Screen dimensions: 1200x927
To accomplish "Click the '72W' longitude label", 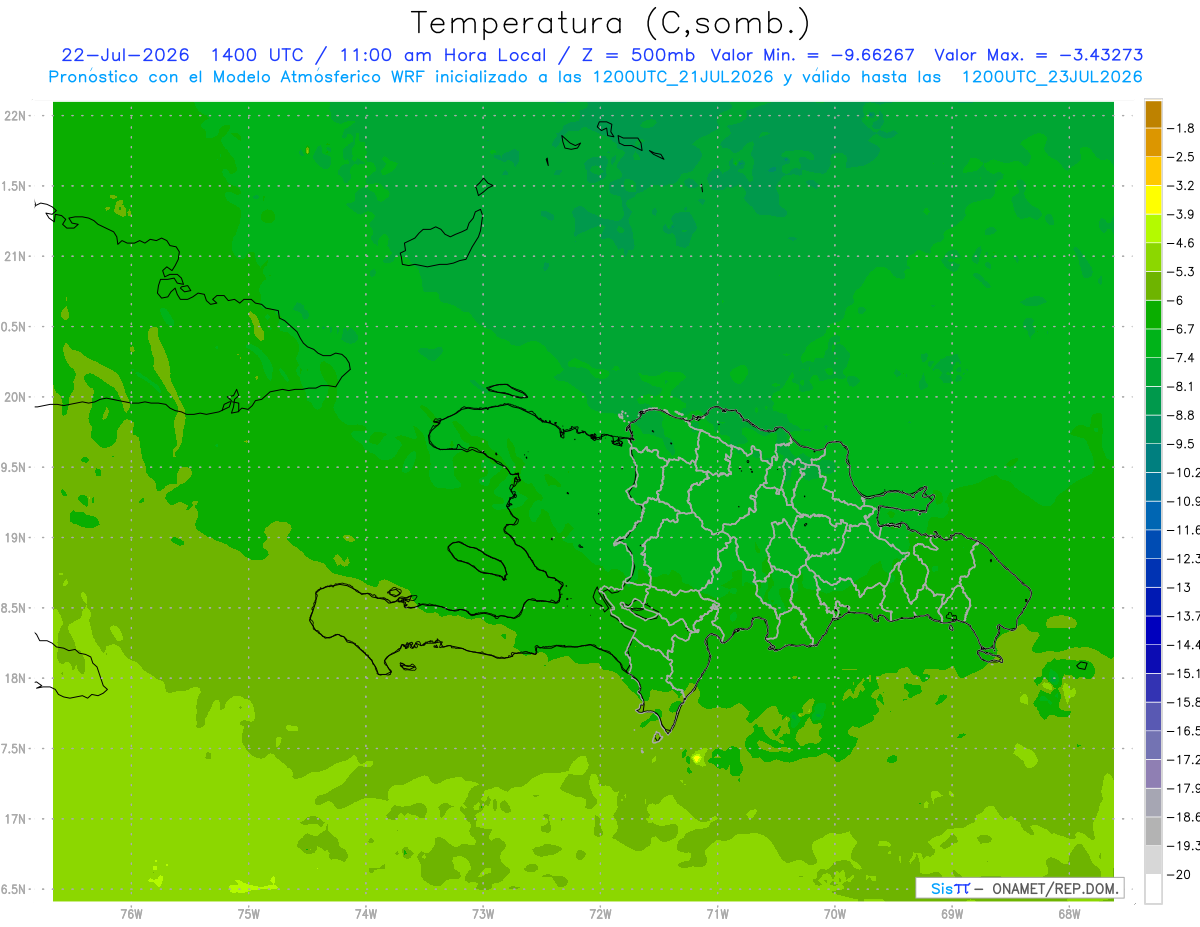I will pyautogui.click(x=600, y=913).
